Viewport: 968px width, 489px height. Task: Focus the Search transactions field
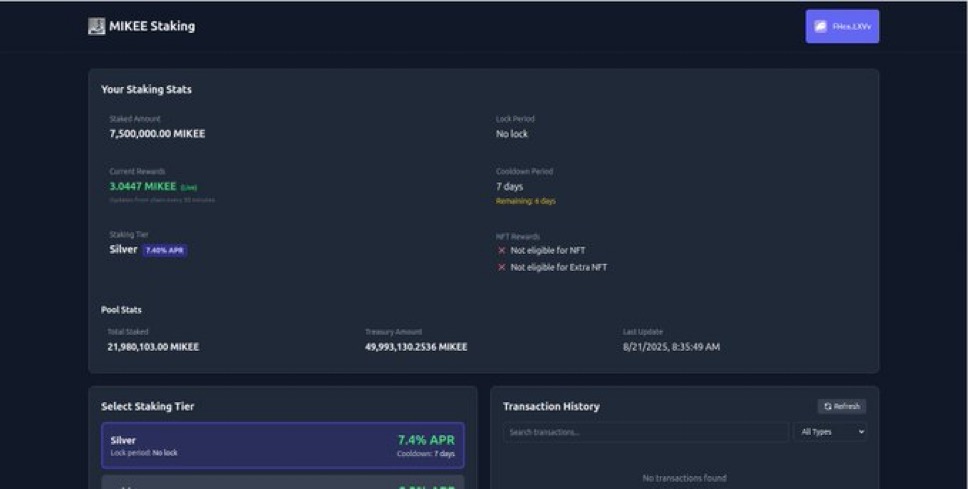646,432
